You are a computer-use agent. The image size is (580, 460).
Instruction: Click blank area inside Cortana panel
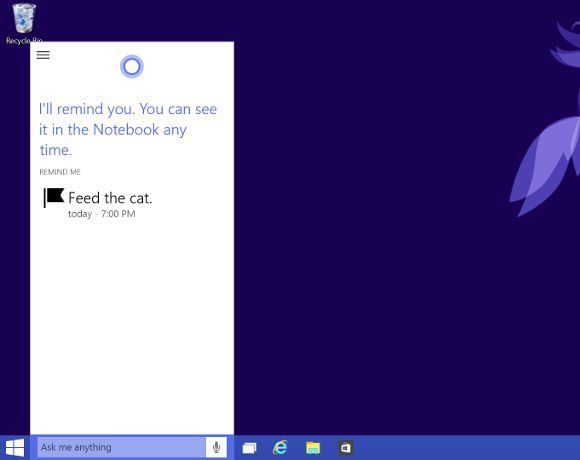[132, 325]
